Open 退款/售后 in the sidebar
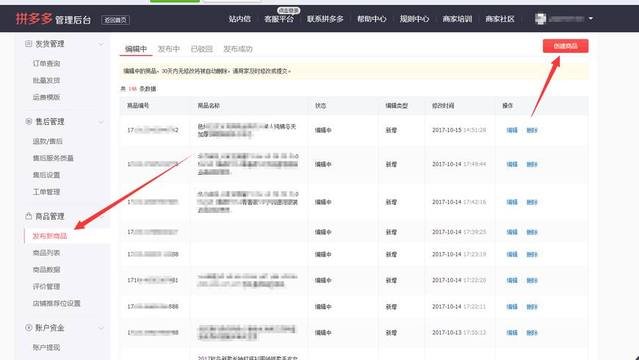Viewport: 639px width, 360px height. (48, 141)
